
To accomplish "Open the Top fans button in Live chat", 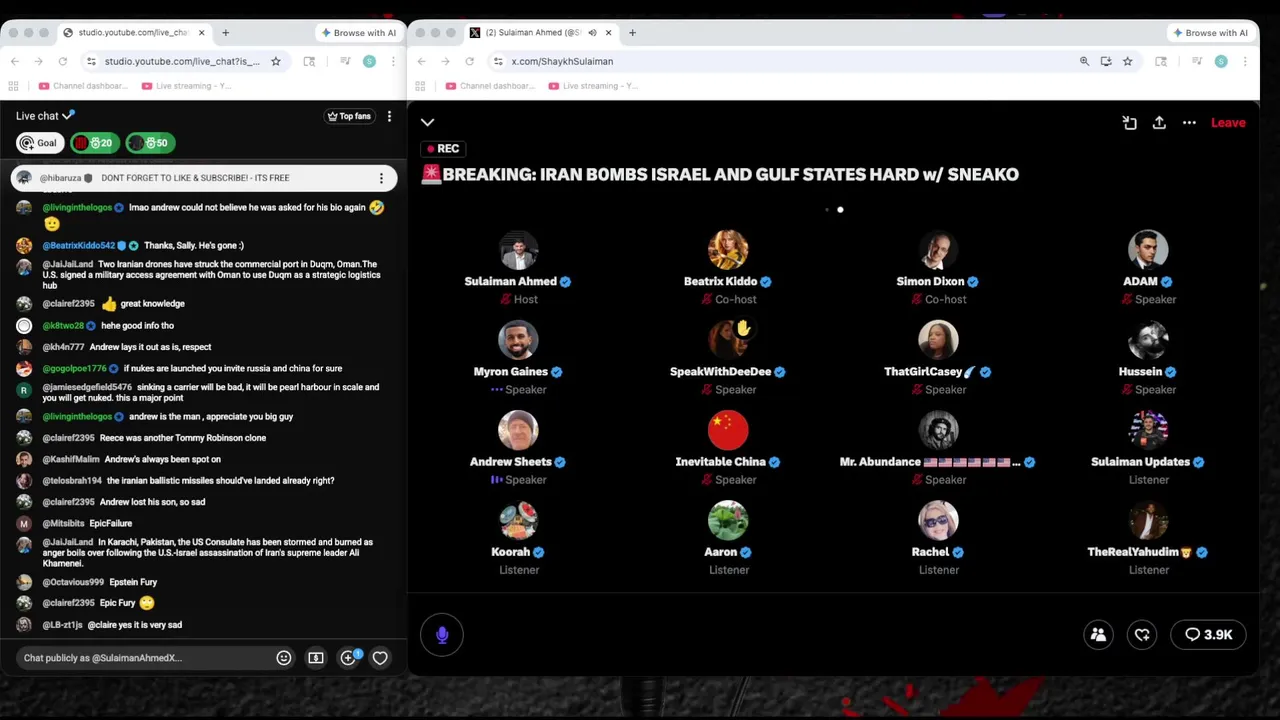I will tap(349, 116).
